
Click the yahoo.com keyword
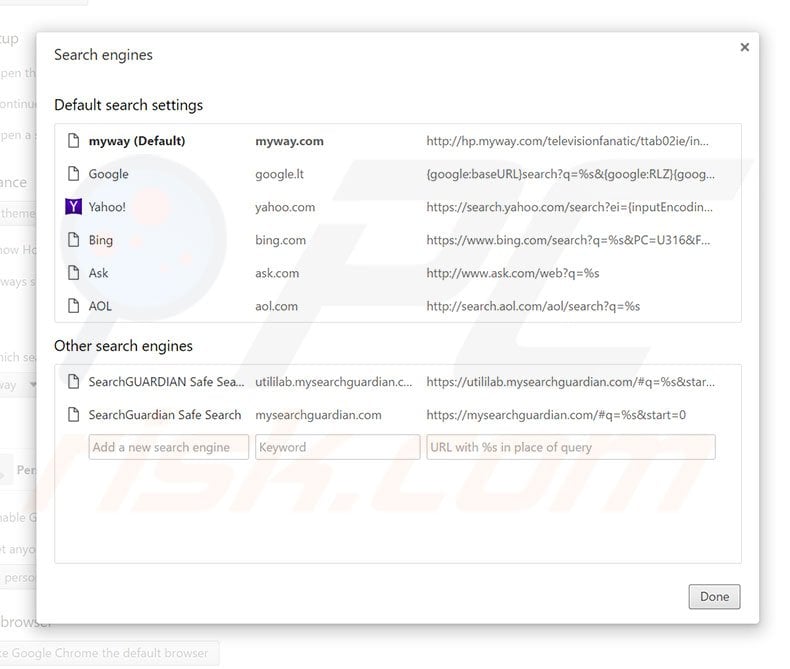pyautogui.click(x=285, y=207)
